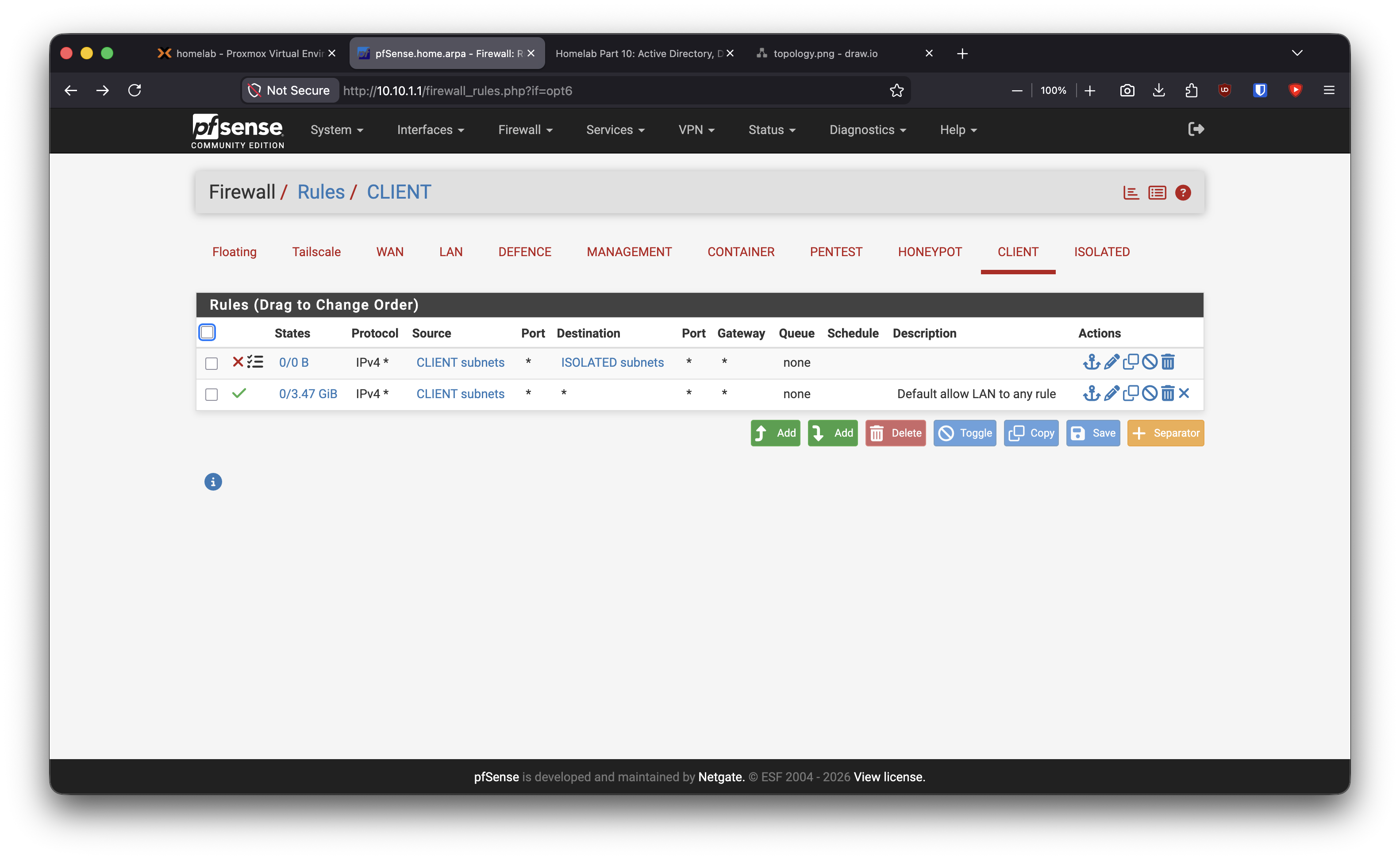Disable the Default allow LAN rule via ban icon

click(1149, 393)
